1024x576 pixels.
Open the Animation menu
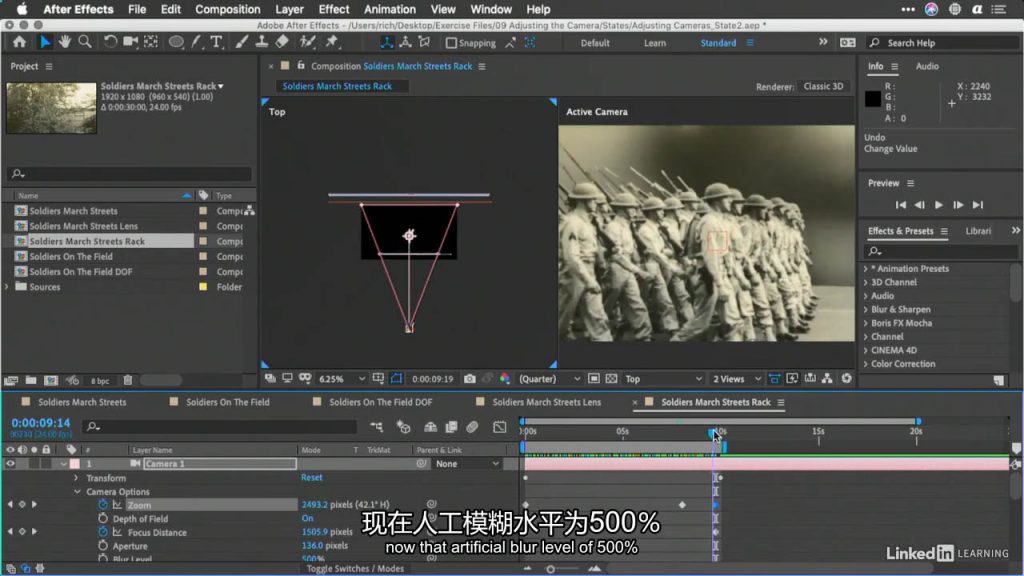389,9
